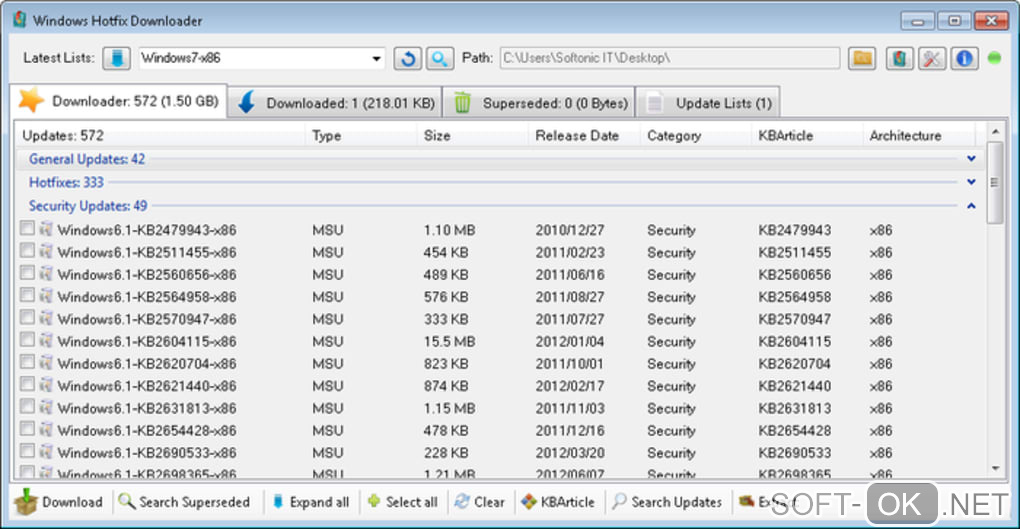Click the scrollbar down arrow

pos(995,468)
